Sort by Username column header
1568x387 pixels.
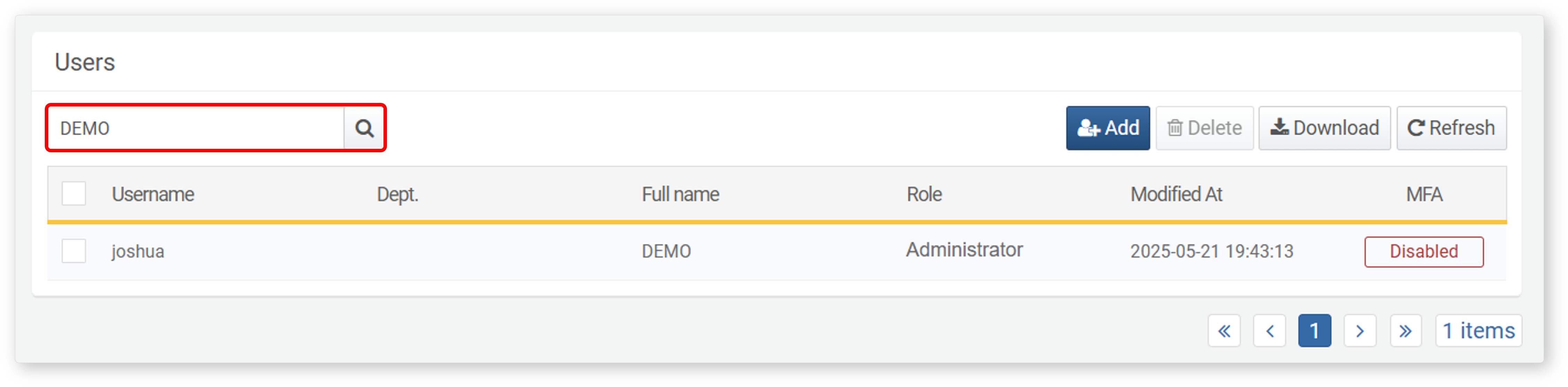[x=153, y=194]
